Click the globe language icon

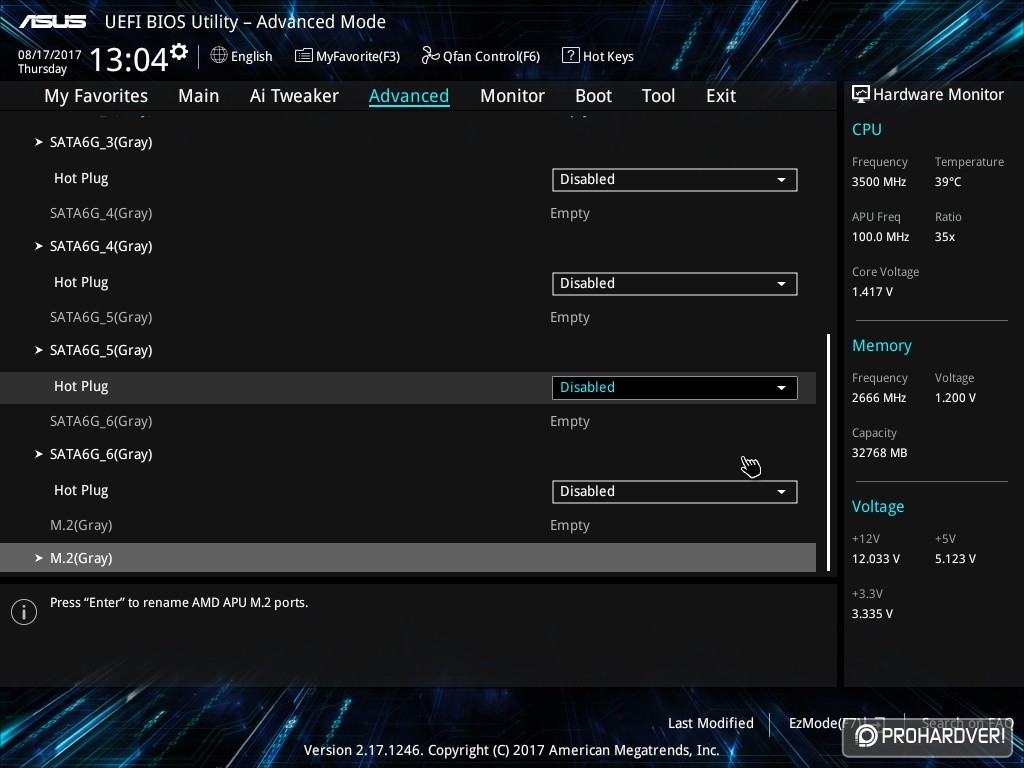pyautogui.click(x=219, y=56)
